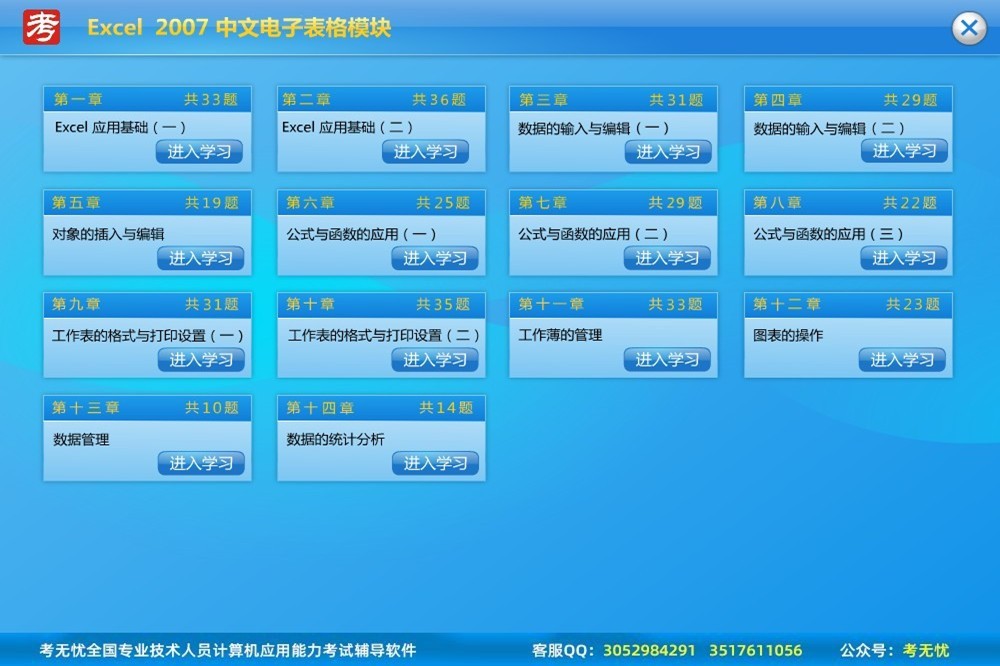Open 进入学习 for chapter two Excel应用基础(二)
Viewport: 1000px width, 666px height.
pyautogui.click(x=425, y=152)
